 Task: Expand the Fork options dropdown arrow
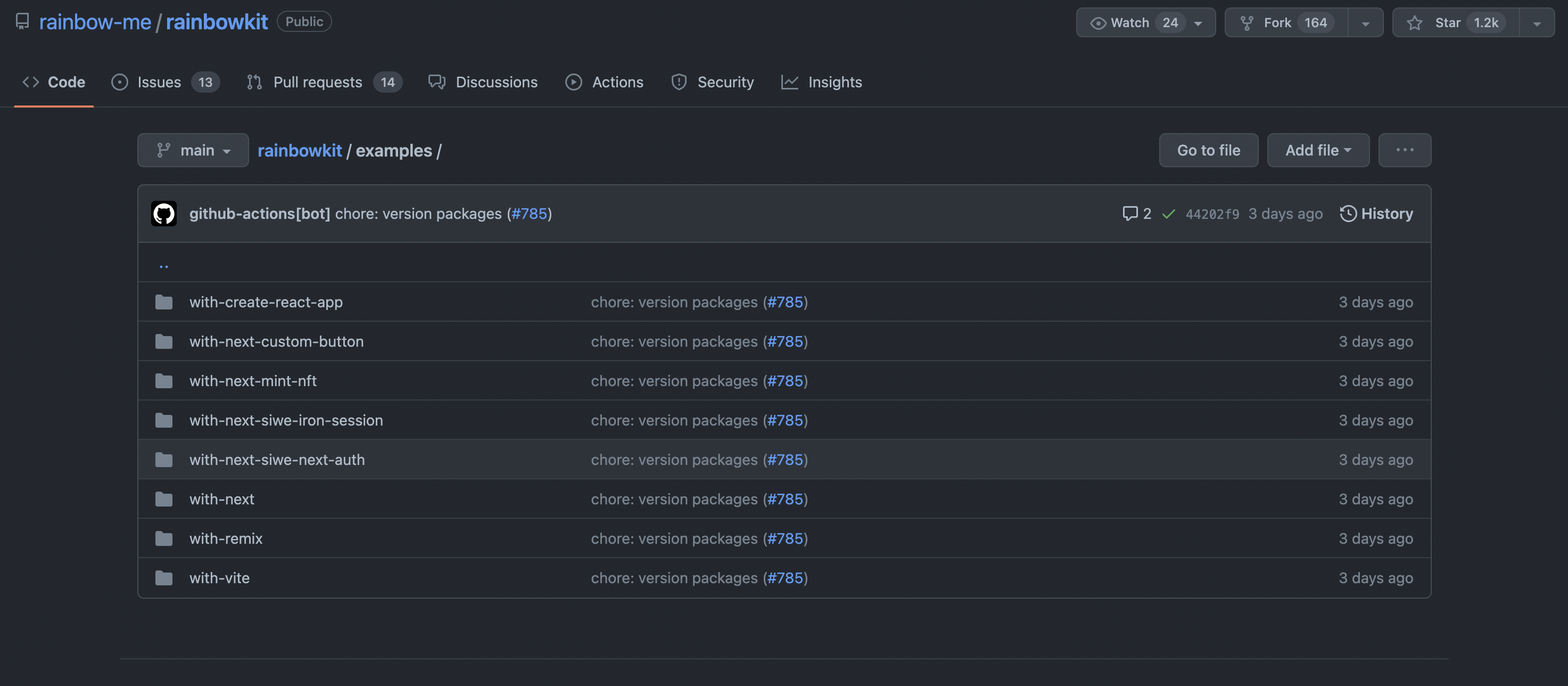(1365, 23)
